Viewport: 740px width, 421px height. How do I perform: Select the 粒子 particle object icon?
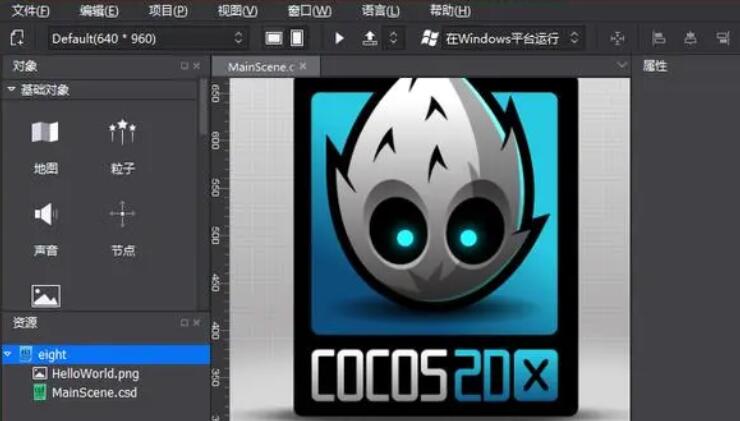coord(122,132)
